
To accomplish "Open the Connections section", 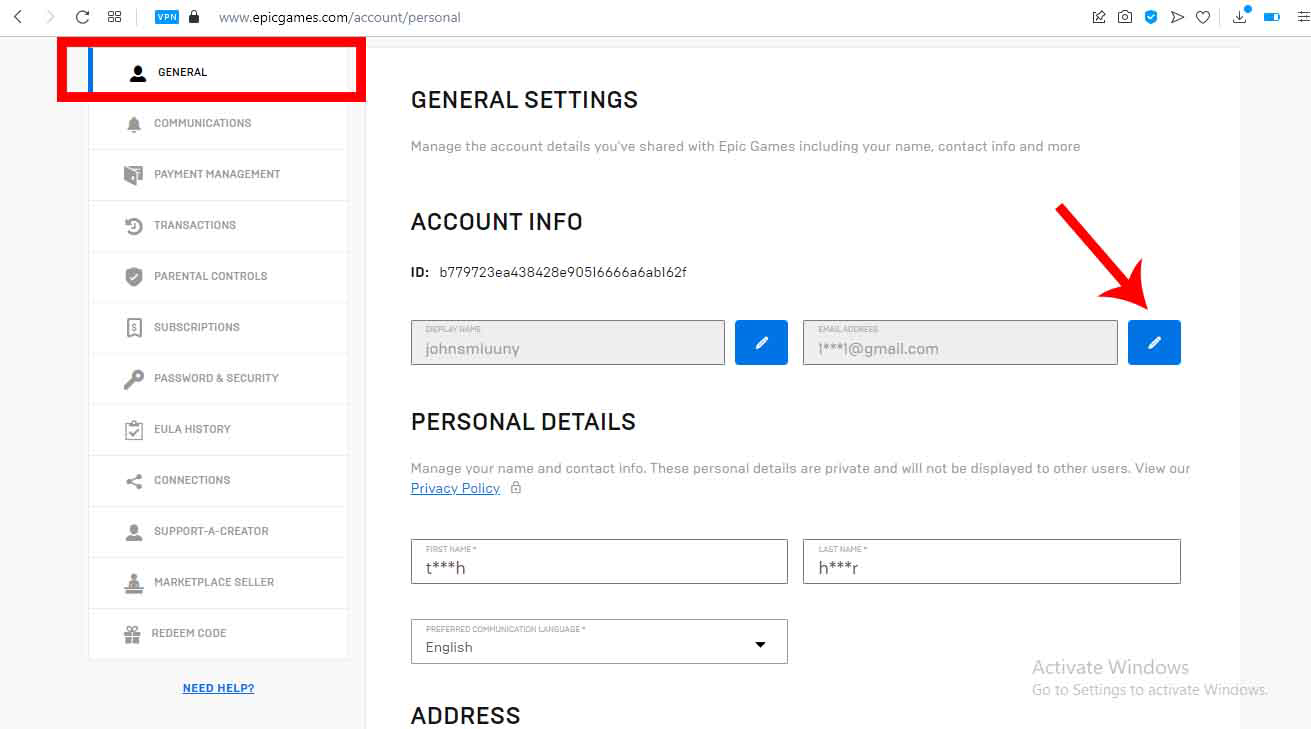I will 218,480.
